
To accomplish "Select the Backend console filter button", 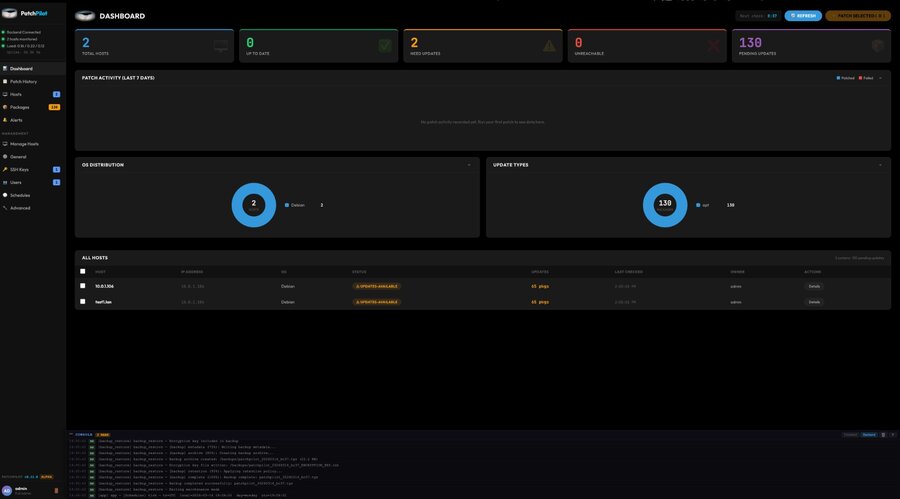I will point(869,435).
